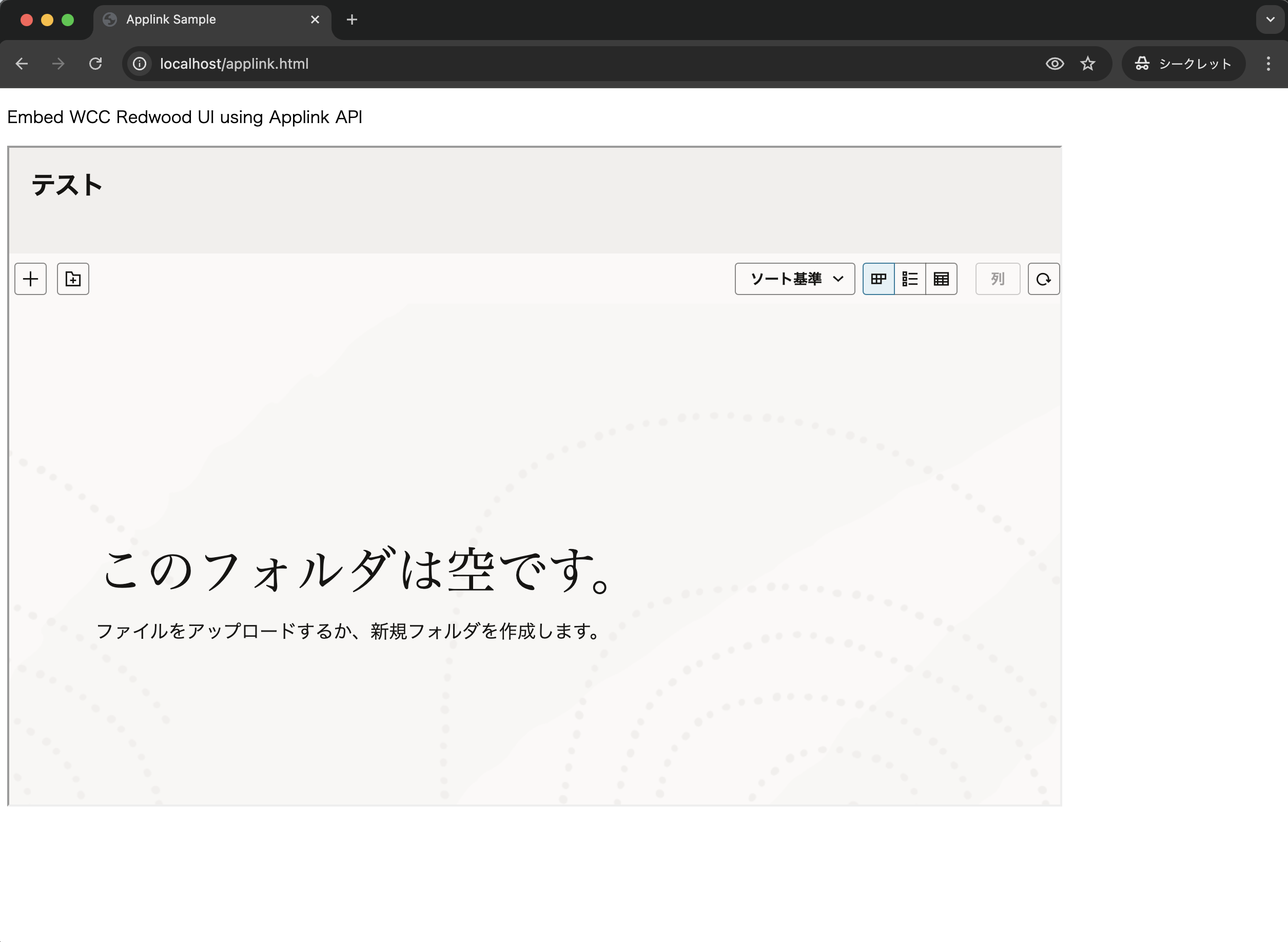
Task: Bookmark this page with star icon
Action: [x=1087, y=63]
